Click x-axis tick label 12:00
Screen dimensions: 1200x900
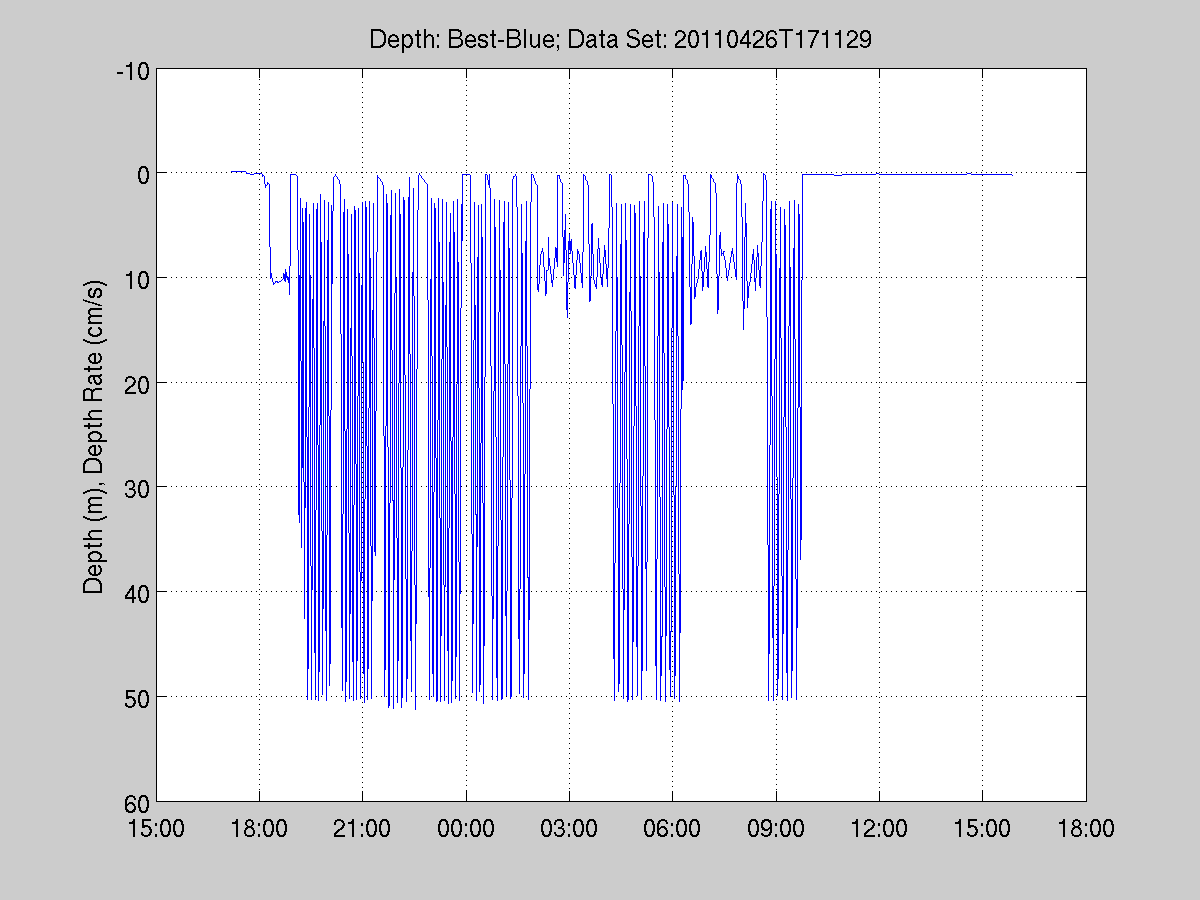[879, 829]
